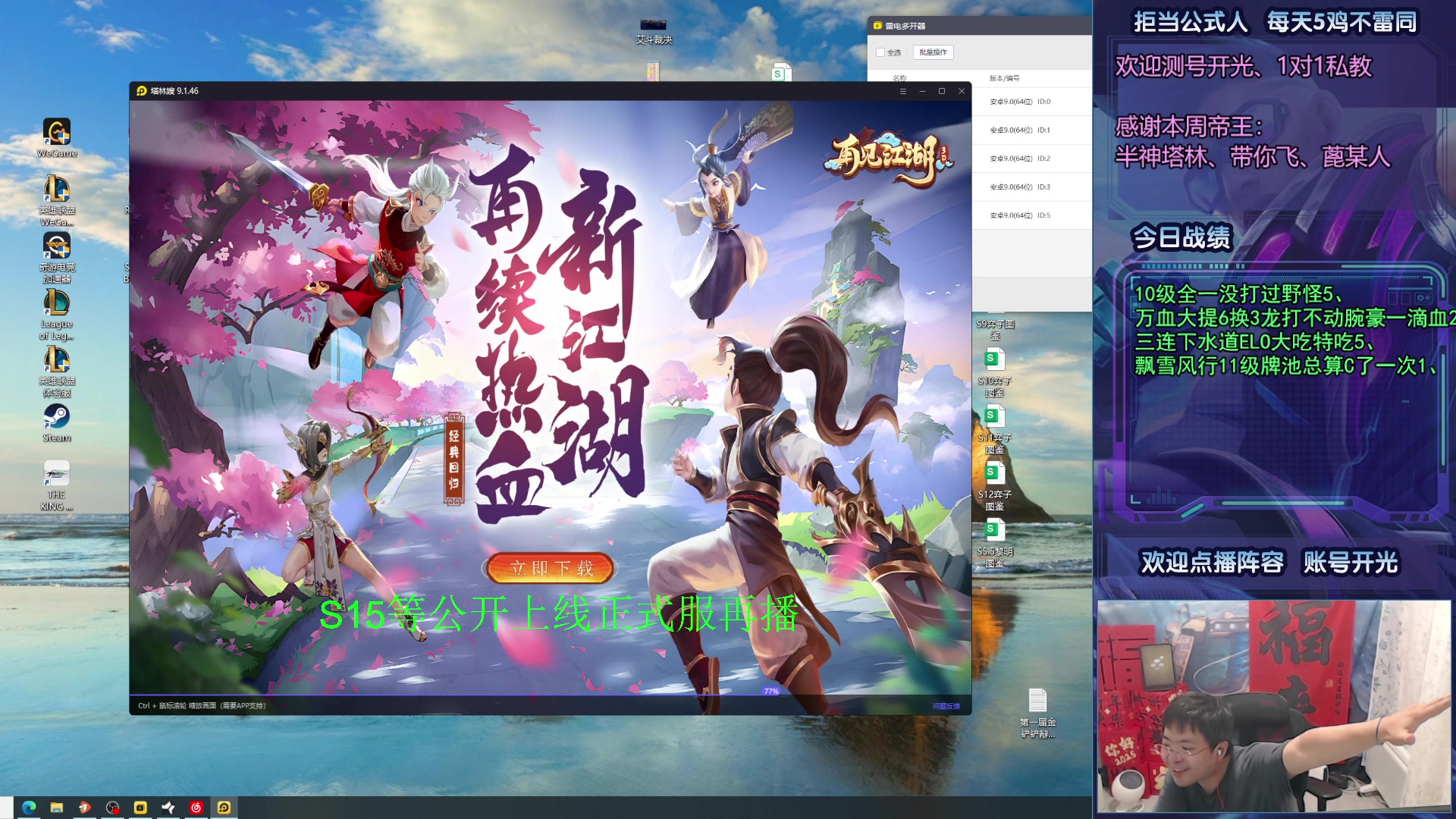Click the black-and-white arrow app in the taskbar
This screenshot has width=1456, height=819.
pyautogui.click(x=168, y=808)
